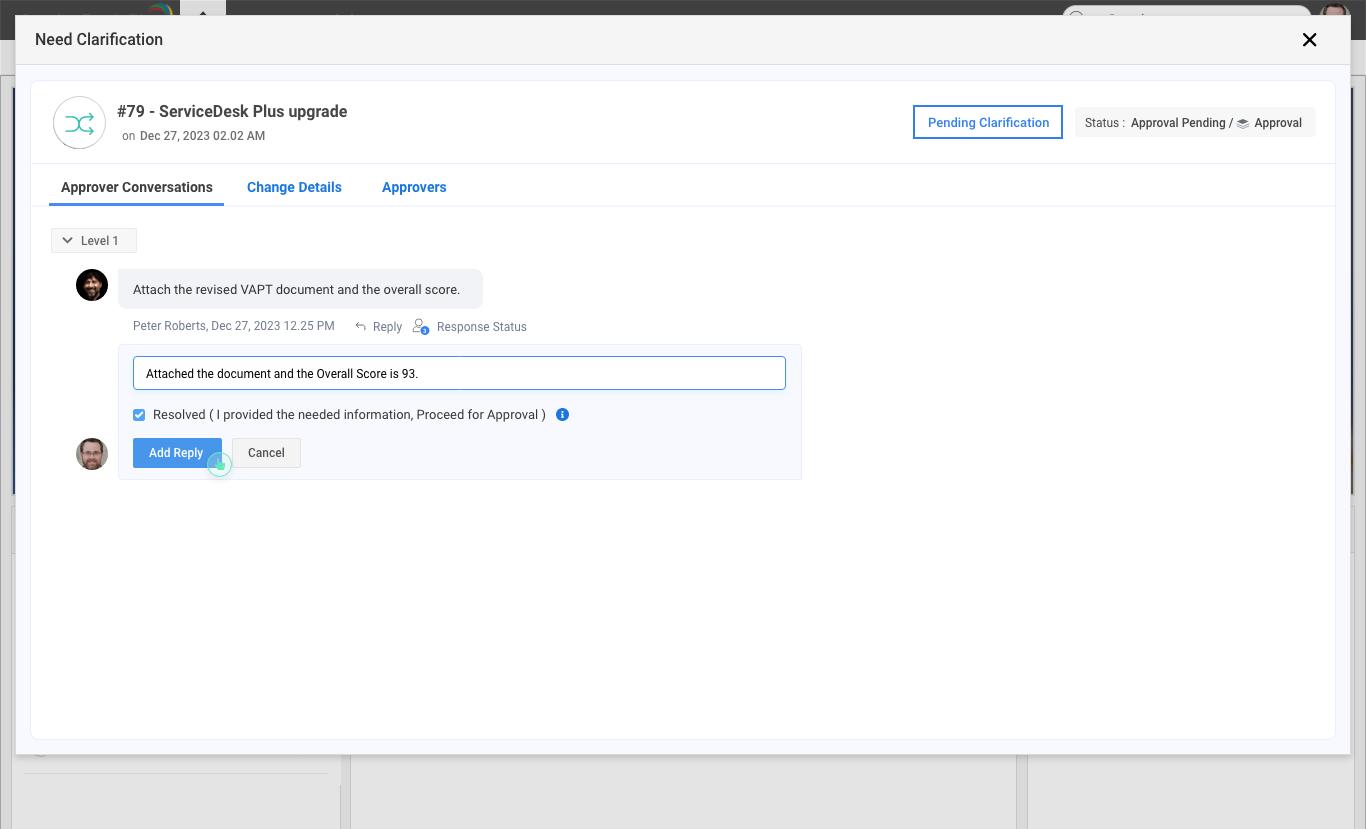
Task: Click the replying user's avatar near Add Reply
Action: 92,454
